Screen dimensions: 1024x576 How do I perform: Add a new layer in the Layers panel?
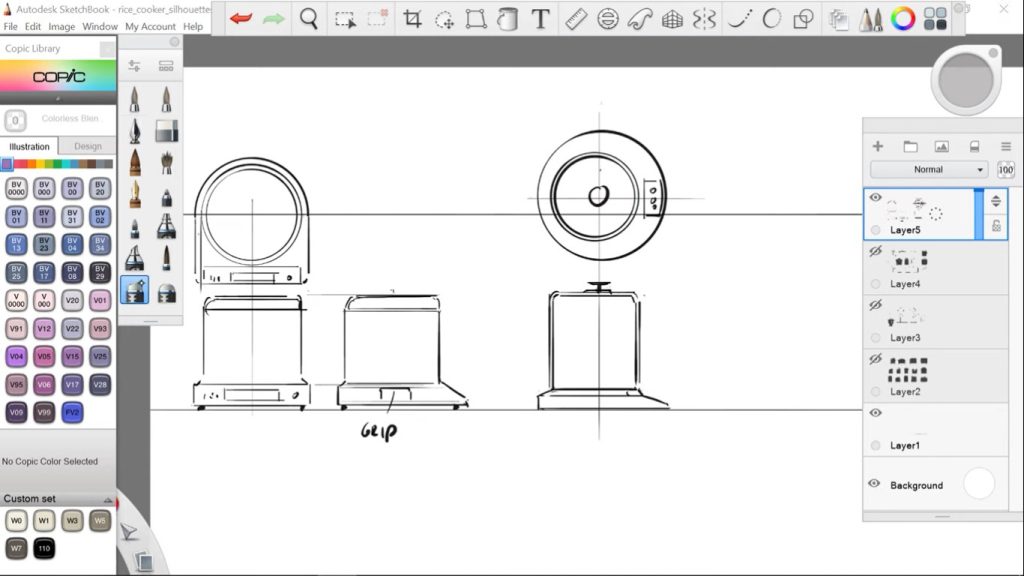click(x=877, y=146)
